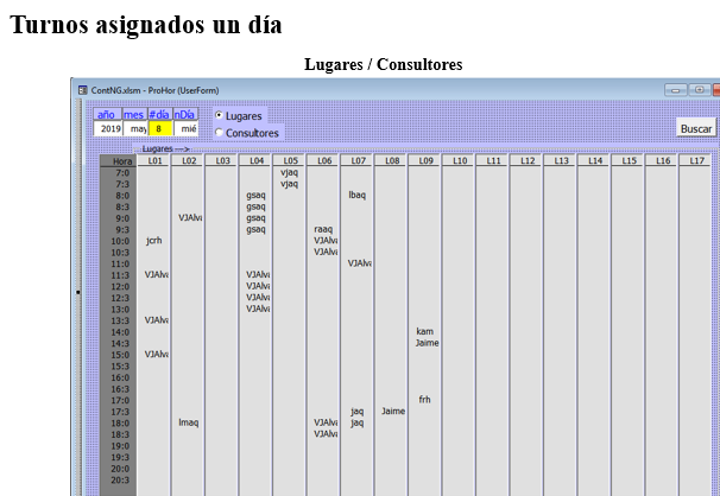Click column header L12
This screenshot has width=720, height=496.
click(528, 161)
